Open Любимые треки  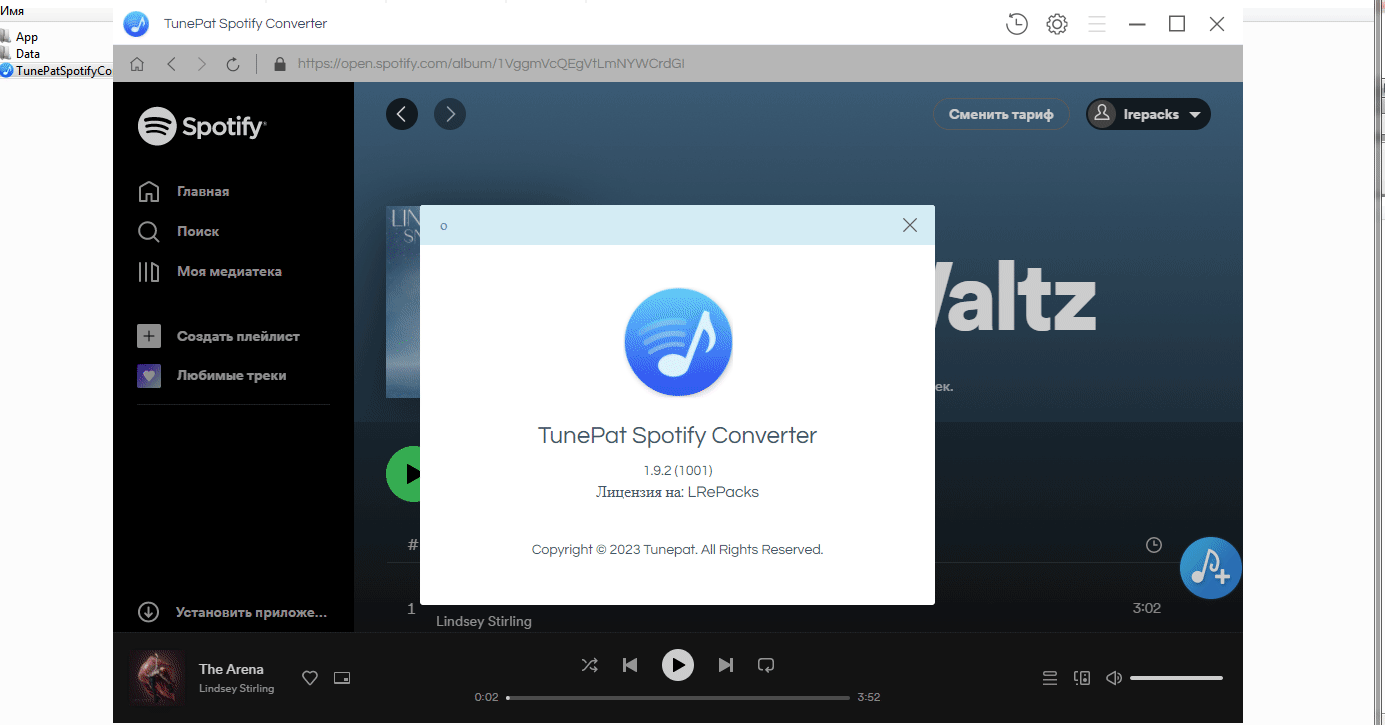[x=212, y=376]
